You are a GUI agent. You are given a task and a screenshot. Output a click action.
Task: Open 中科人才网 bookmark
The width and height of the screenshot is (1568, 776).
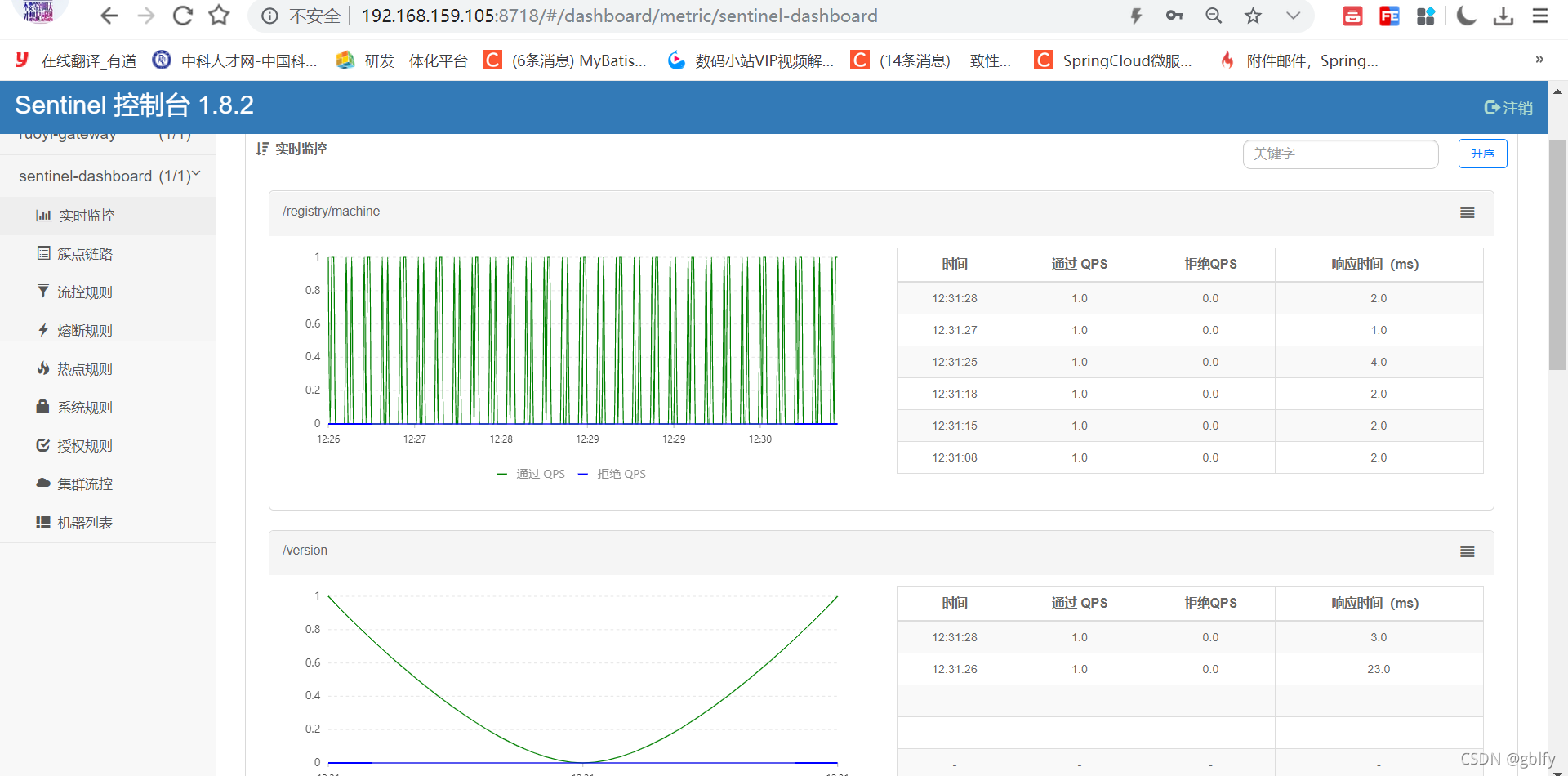click(x=235, y=60)
